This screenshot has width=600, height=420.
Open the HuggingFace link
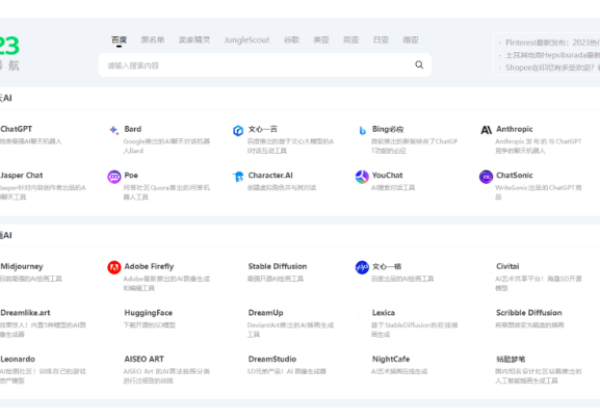click(x=148, y=313)
